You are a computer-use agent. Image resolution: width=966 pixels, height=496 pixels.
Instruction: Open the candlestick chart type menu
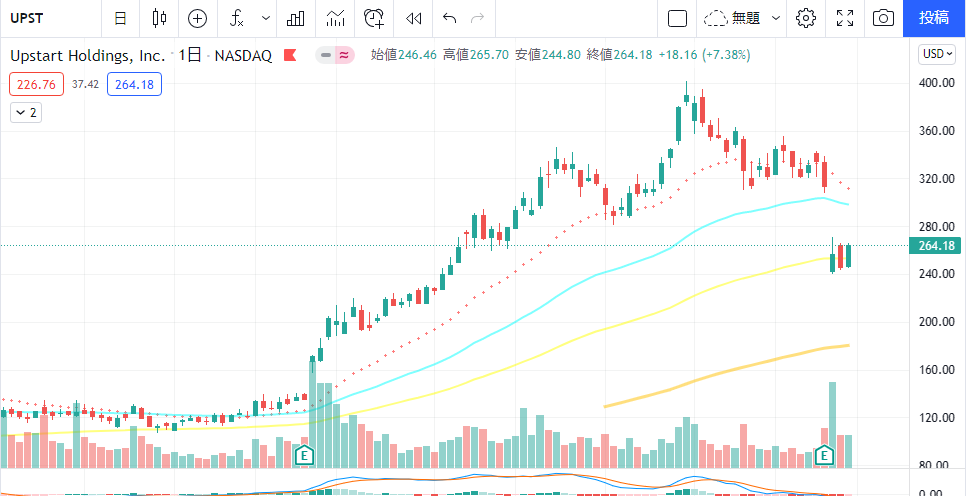coord(160,18)
